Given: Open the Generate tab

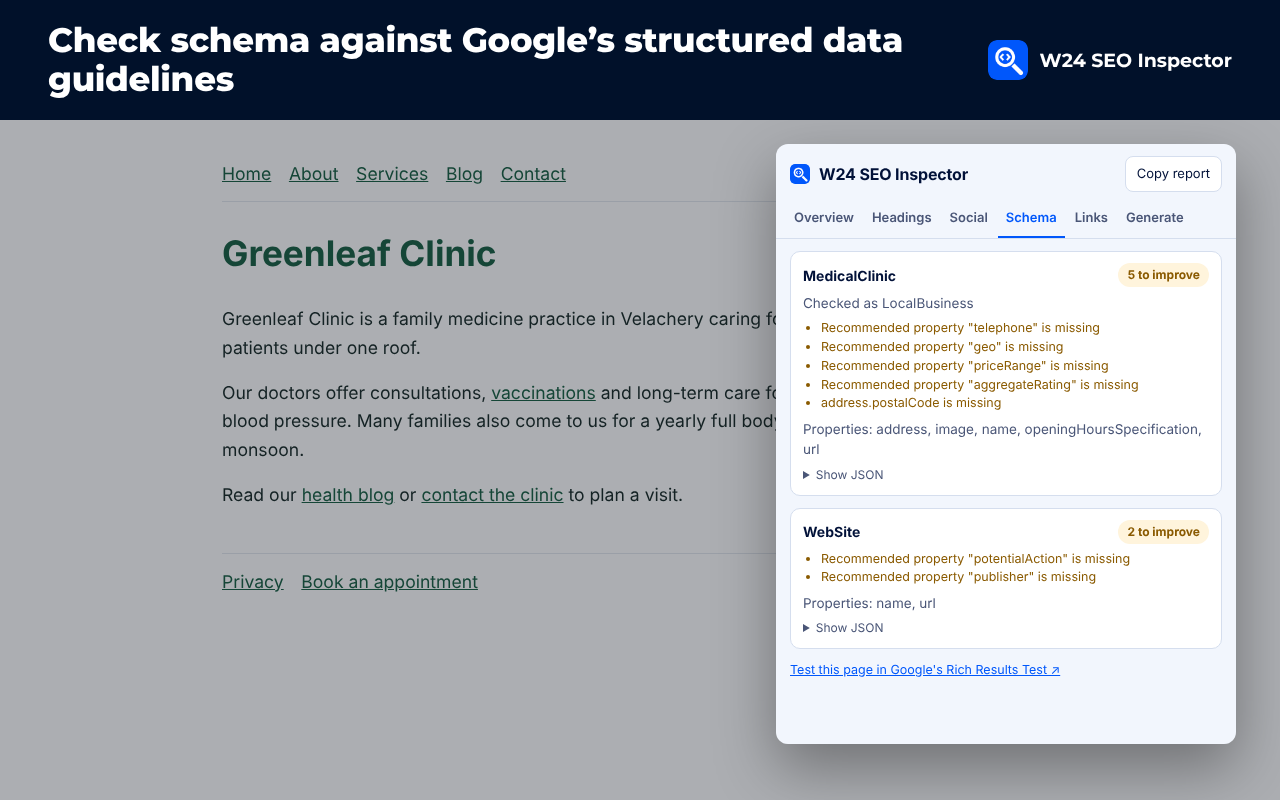Looking at the screenshot, I should click(1154, 217).
